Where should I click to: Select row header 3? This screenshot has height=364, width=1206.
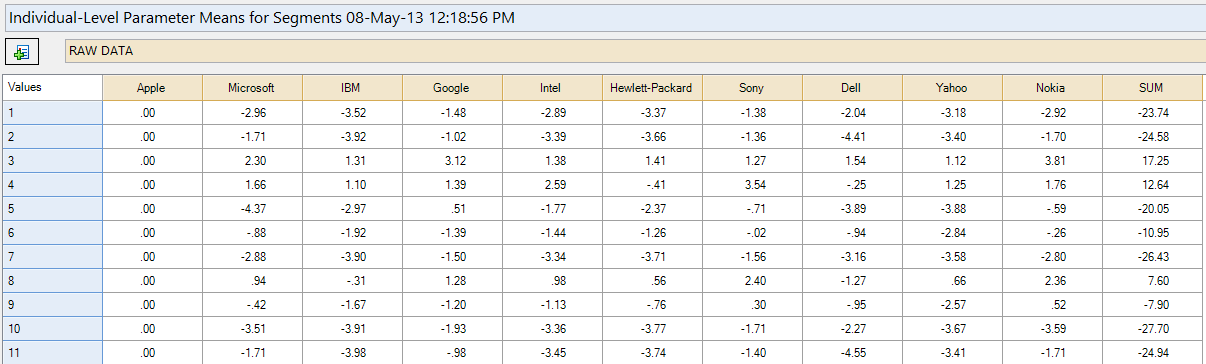(x=51, y=160)
